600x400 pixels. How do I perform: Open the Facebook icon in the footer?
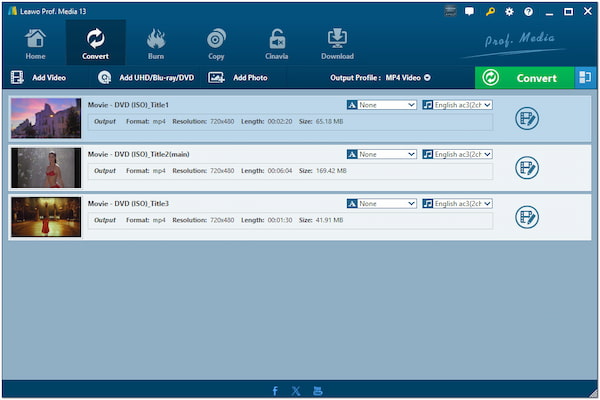[275, 390]
